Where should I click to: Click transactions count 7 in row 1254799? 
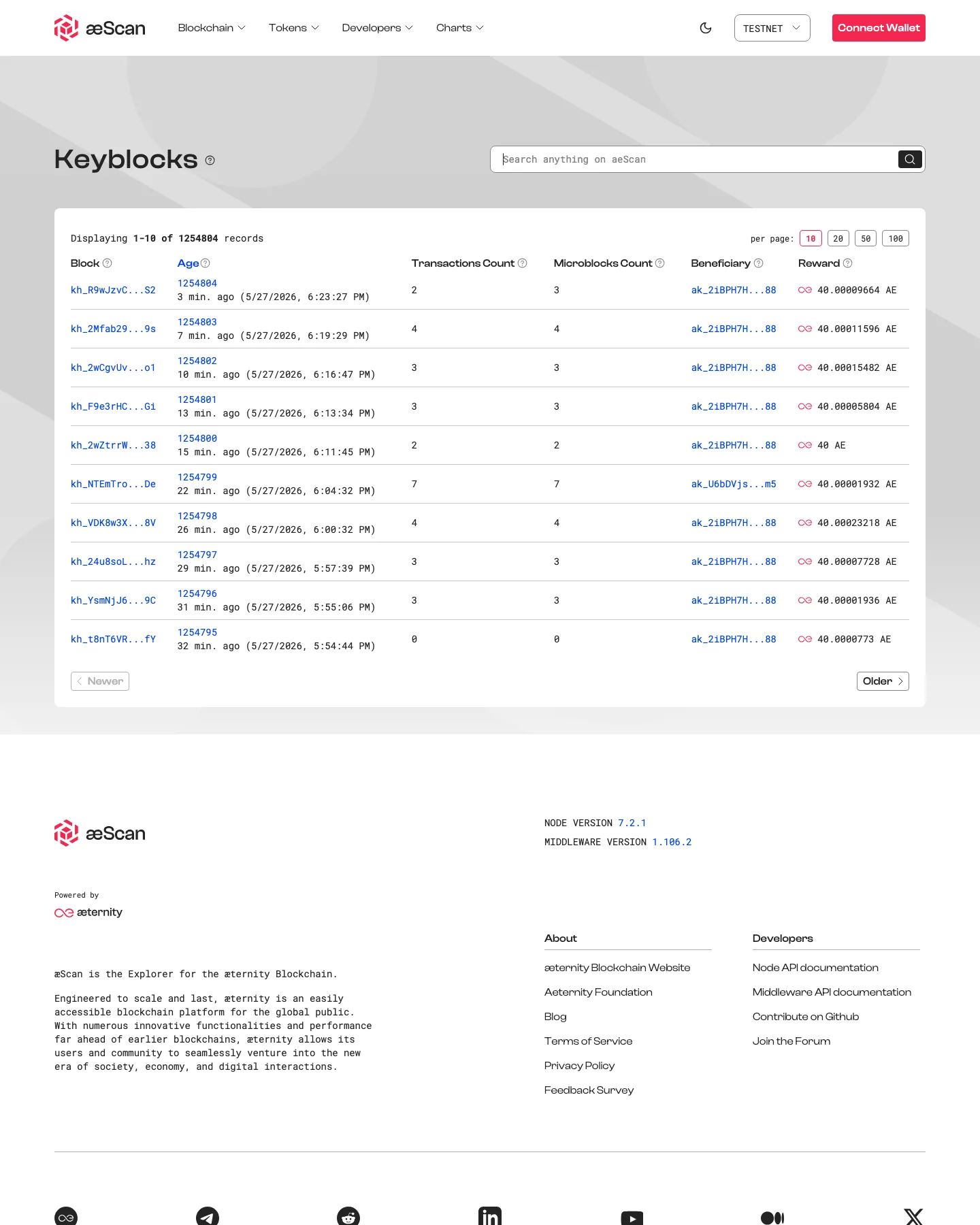pyautogui.click(x=414, y=484)
